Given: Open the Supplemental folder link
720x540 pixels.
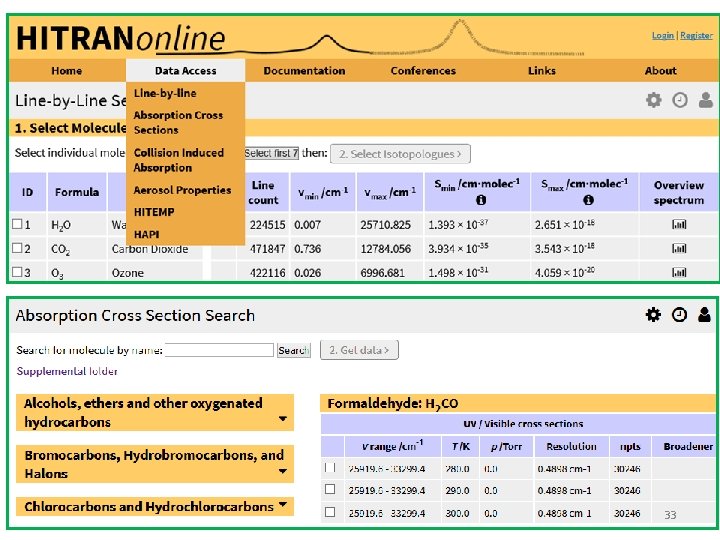Looking at the screenshot, I should coord(67,371).
